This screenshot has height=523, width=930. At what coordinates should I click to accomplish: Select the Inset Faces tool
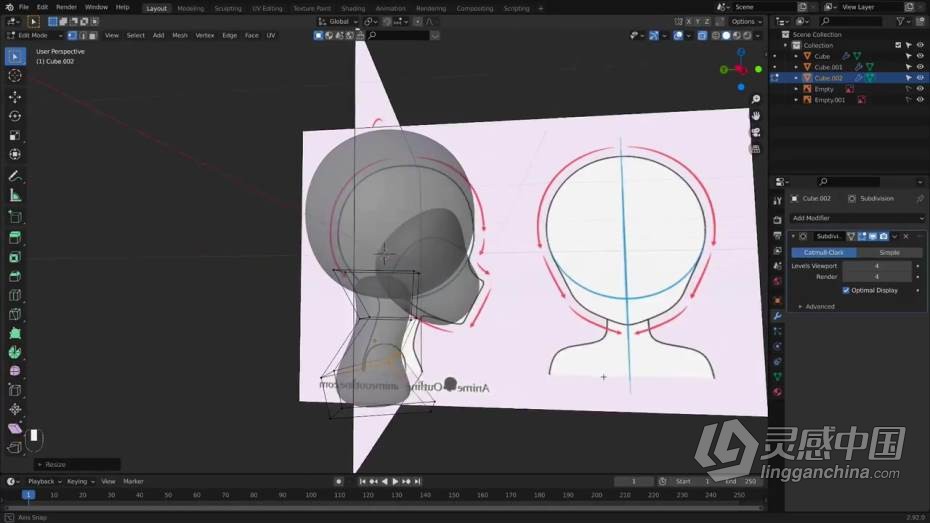tap(15, 257)
